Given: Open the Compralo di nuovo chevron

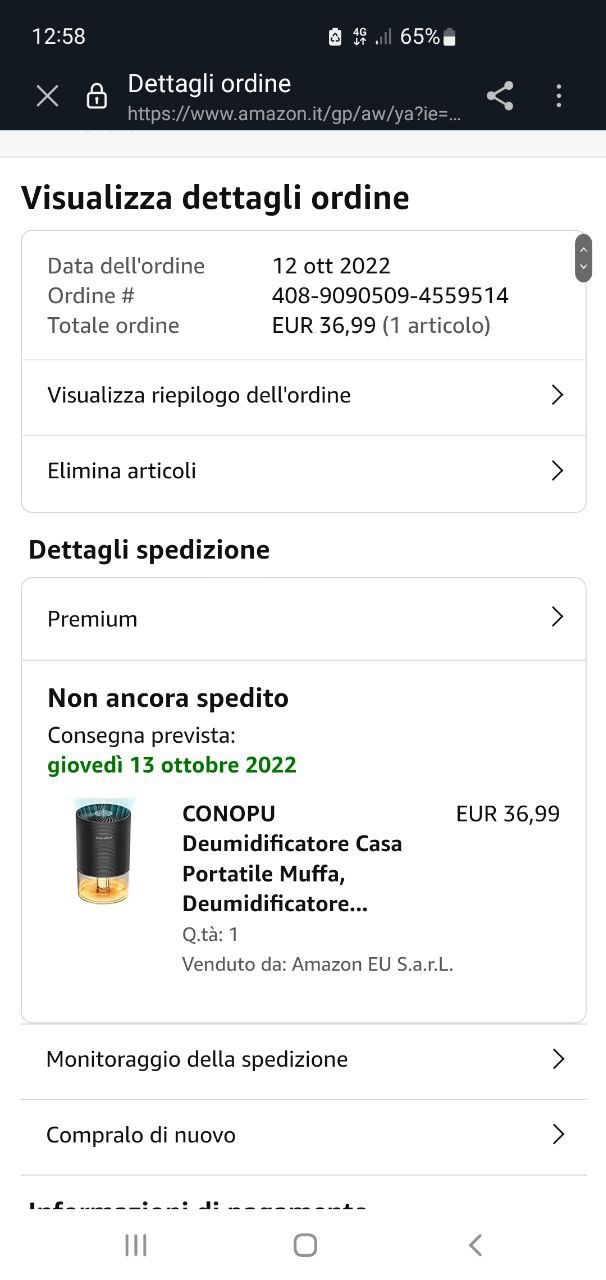Looking at the screenshot, I should tap(558, 1135).
